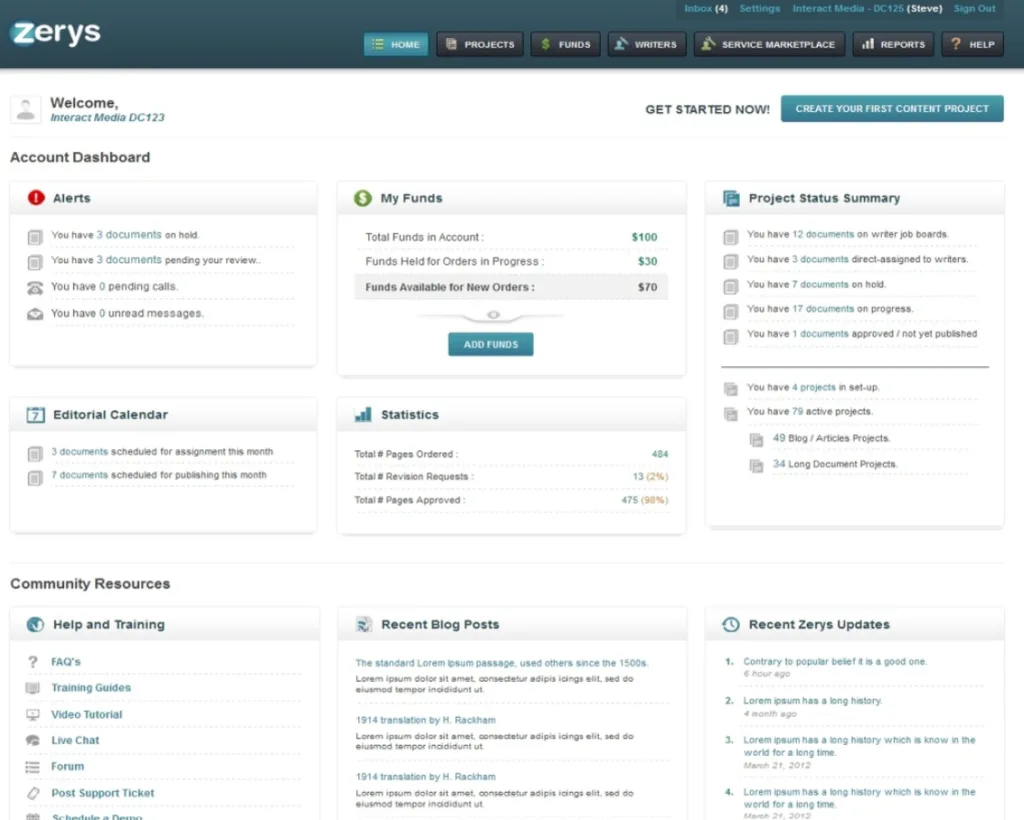Viewport: 1024px width, 820px height.
Task: Click the green My Funds dollar icon
Action: pos(362,198)
